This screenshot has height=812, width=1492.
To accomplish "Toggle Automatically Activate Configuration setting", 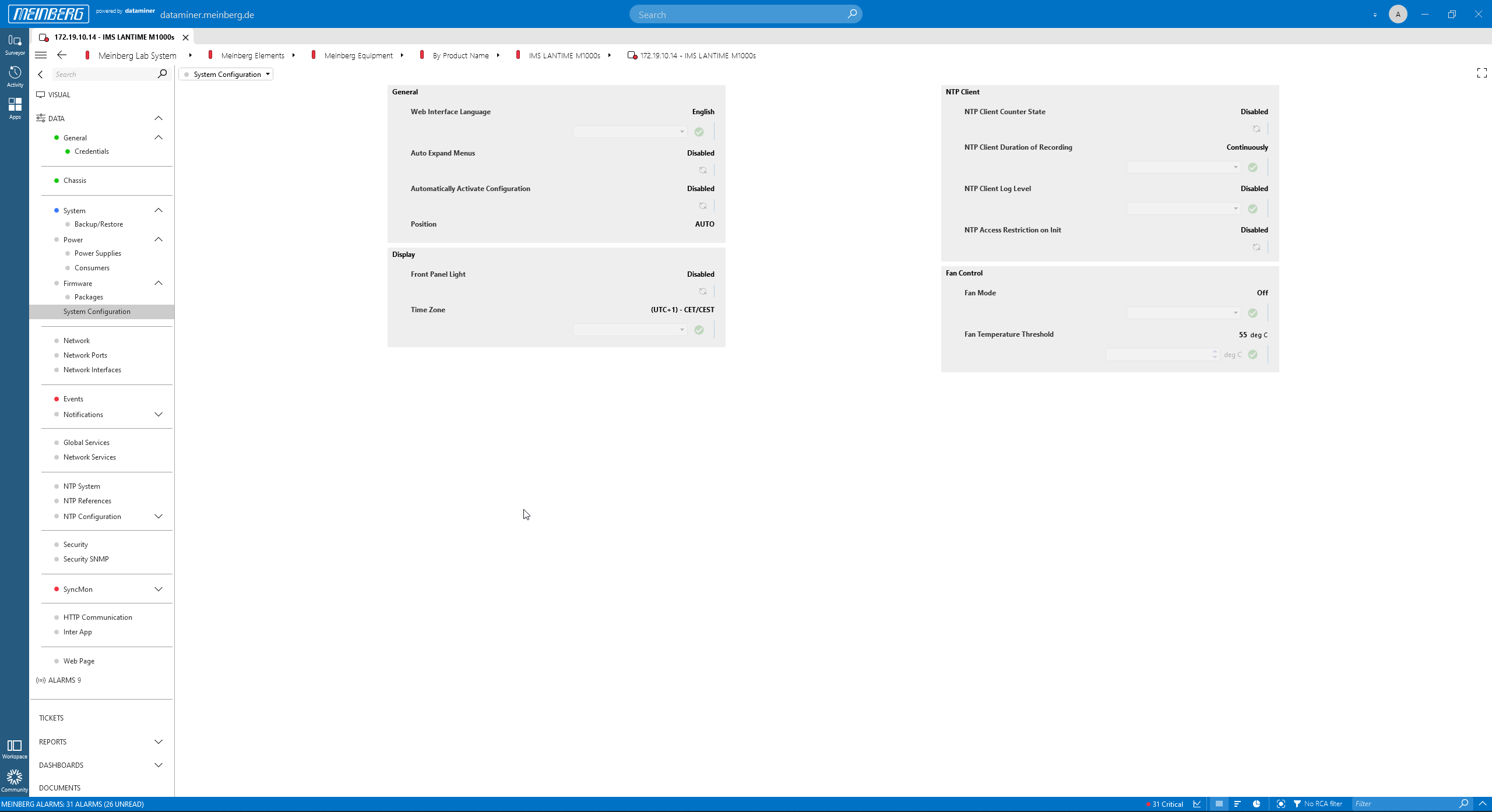I will (703, 206).
